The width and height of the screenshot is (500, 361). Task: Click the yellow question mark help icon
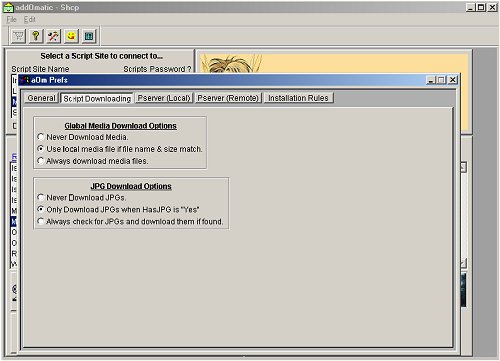pos(36,36)
